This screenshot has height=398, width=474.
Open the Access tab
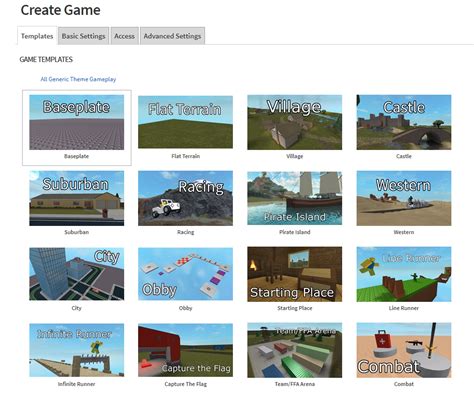(x=124, y=36)
